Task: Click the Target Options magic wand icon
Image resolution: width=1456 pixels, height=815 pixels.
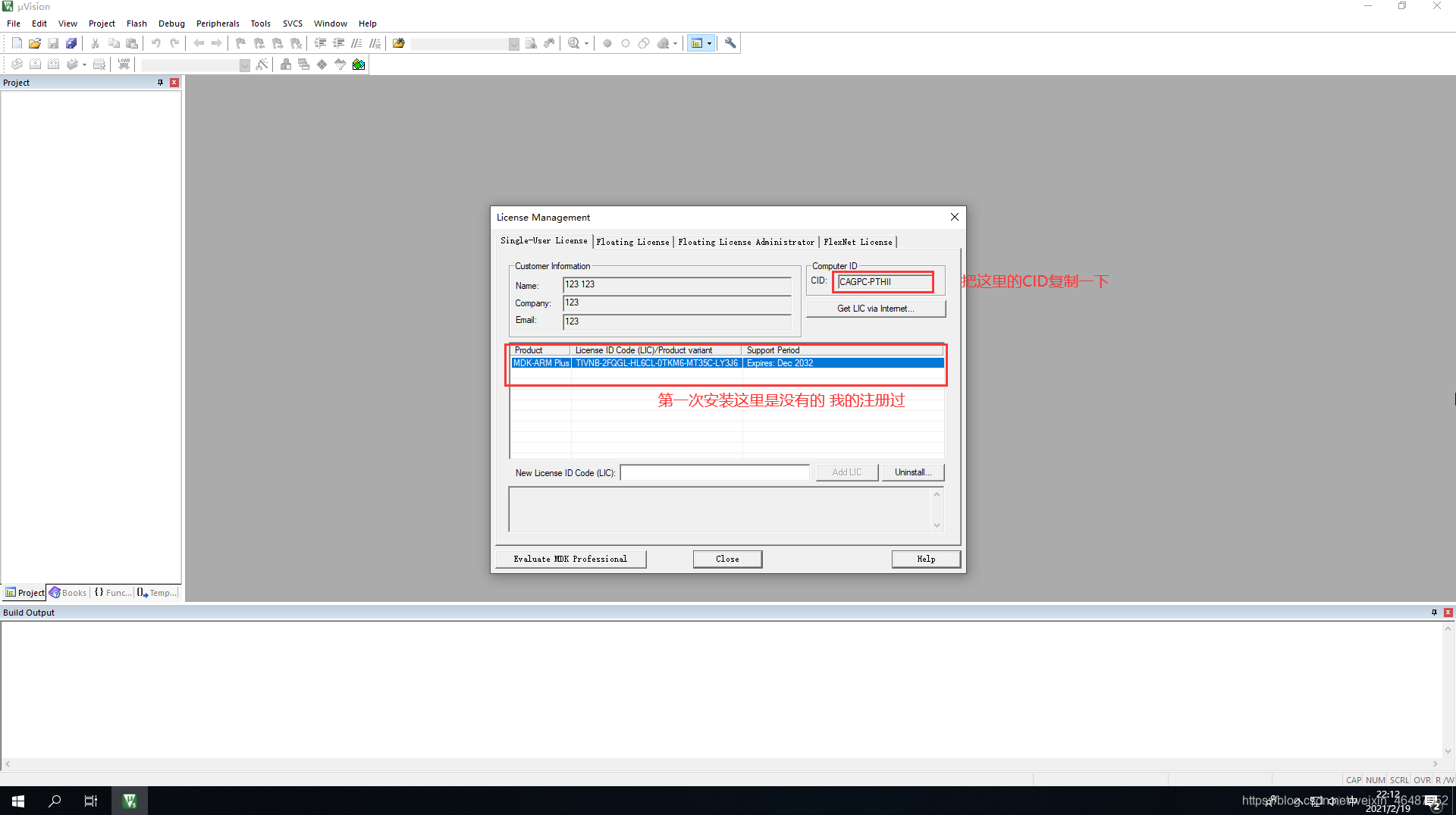Action: pos(262,64)
